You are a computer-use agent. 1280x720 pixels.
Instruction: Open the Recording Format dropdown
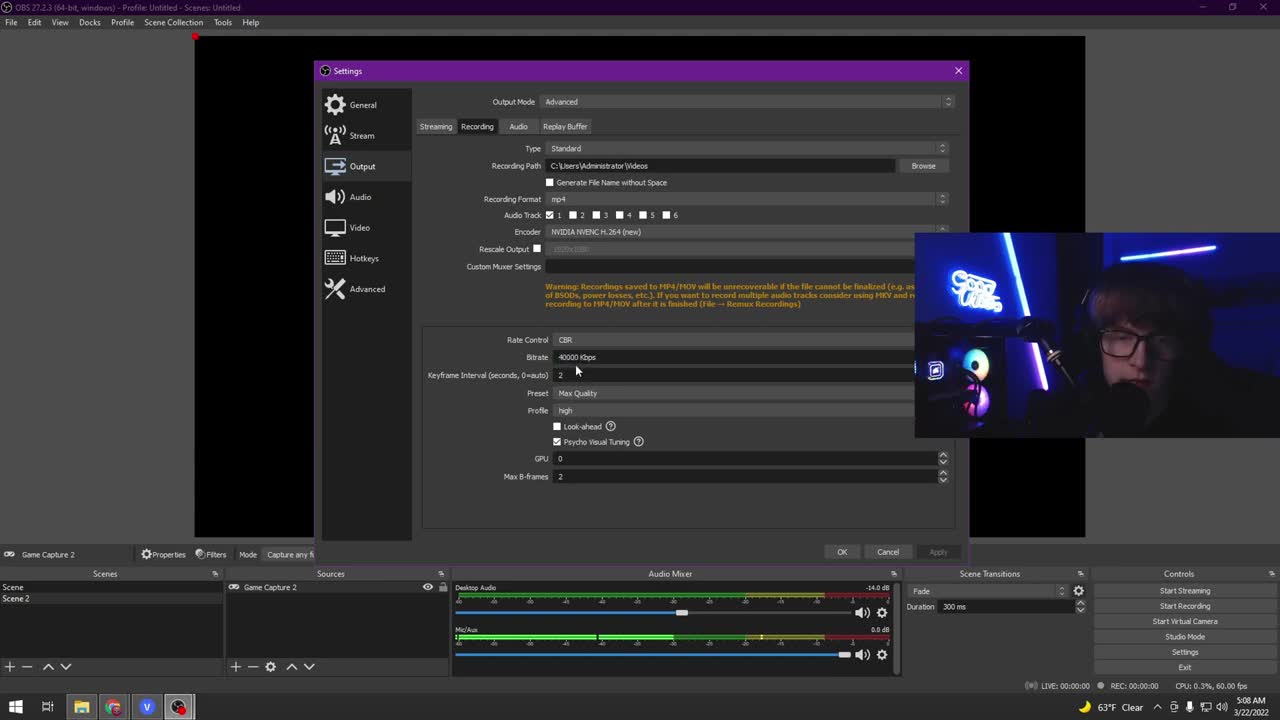click(x=746, y=199)
